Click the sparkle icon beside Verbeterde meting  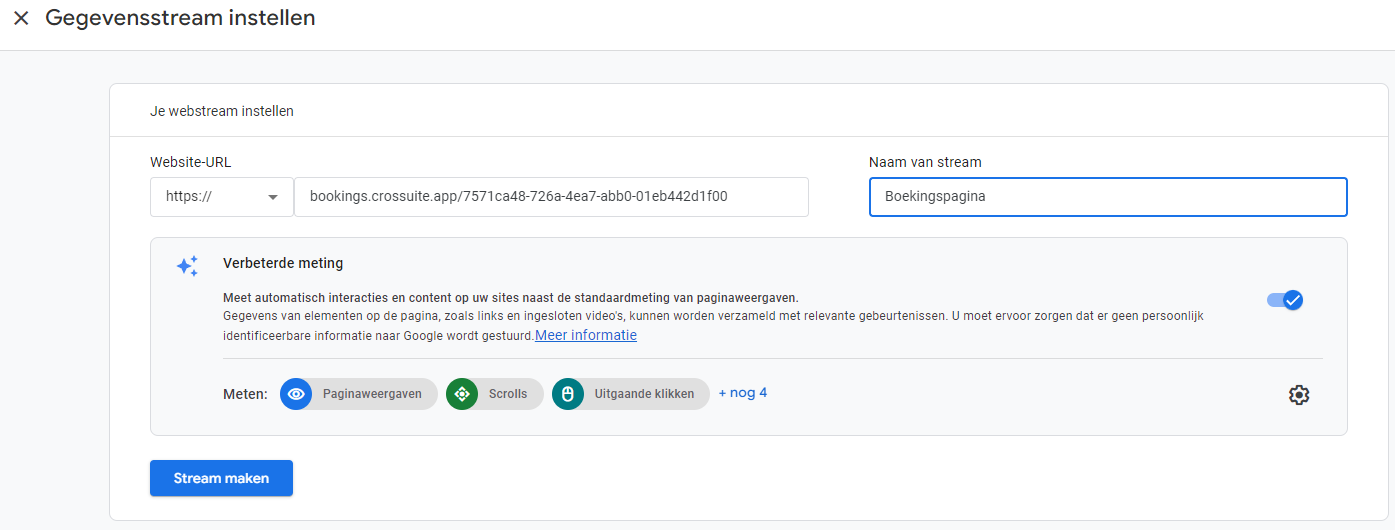(x=187, y=266)
